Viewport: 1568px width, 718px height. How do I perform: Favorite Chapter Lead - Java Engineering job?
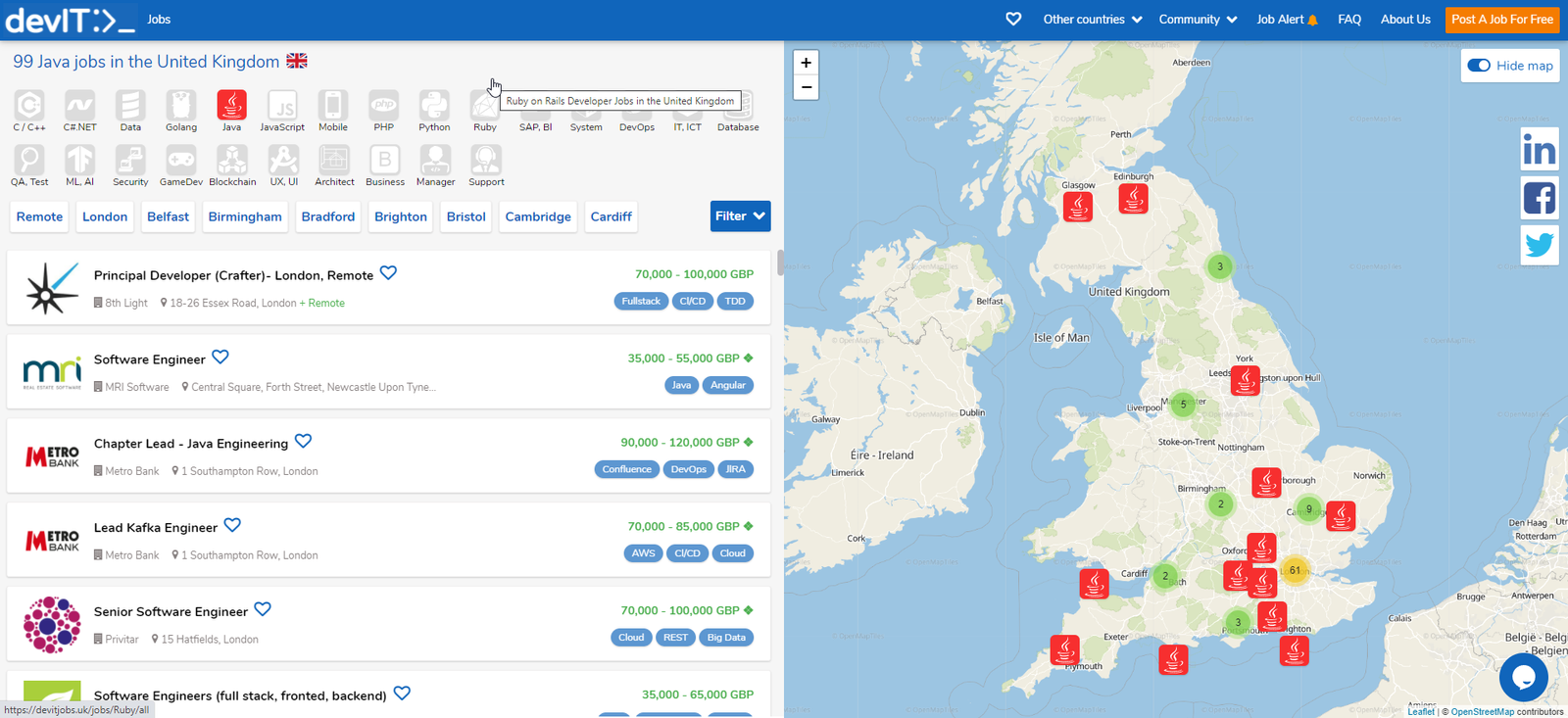pyautogui.click(x=304, y=442)
